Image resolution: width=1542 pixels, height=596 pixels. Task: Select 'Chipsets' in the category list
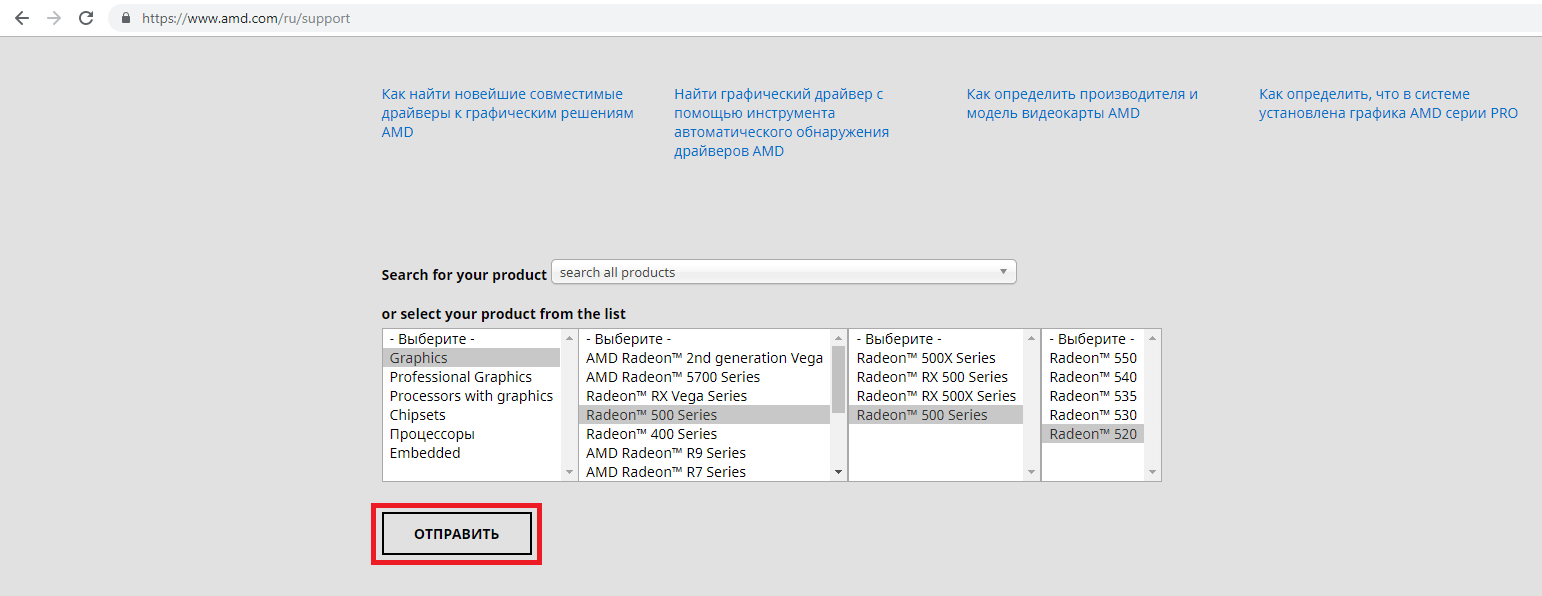pos(471,415)
